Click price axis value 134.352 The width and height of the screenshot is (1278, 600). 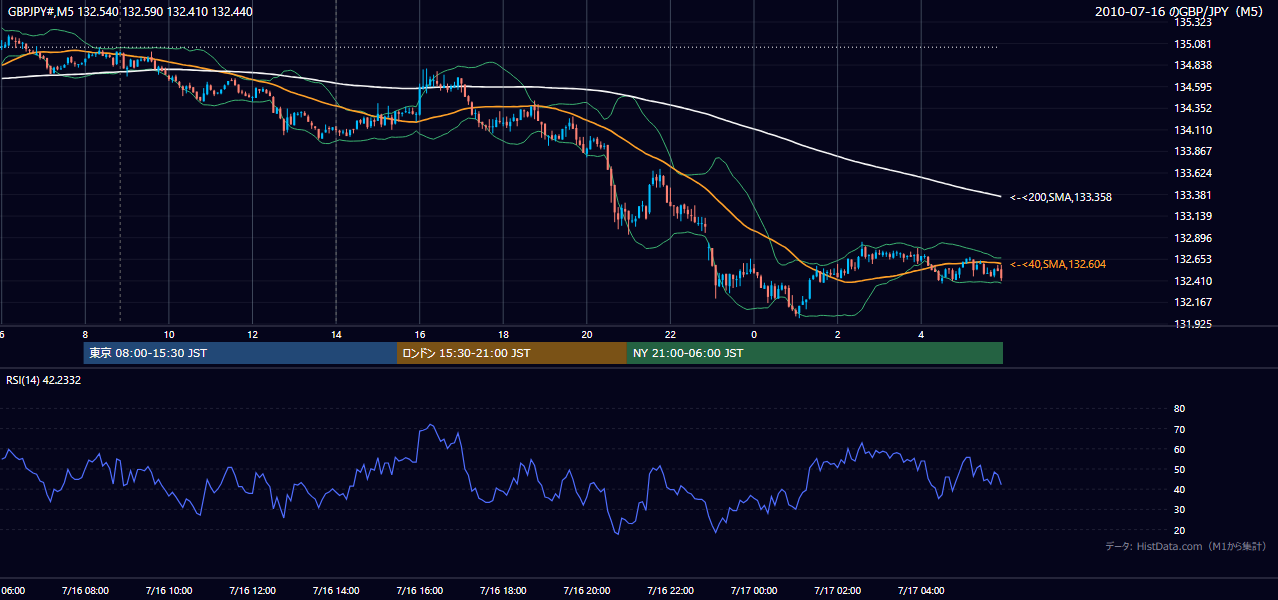pyautogui.click(x=1193, y=108)
